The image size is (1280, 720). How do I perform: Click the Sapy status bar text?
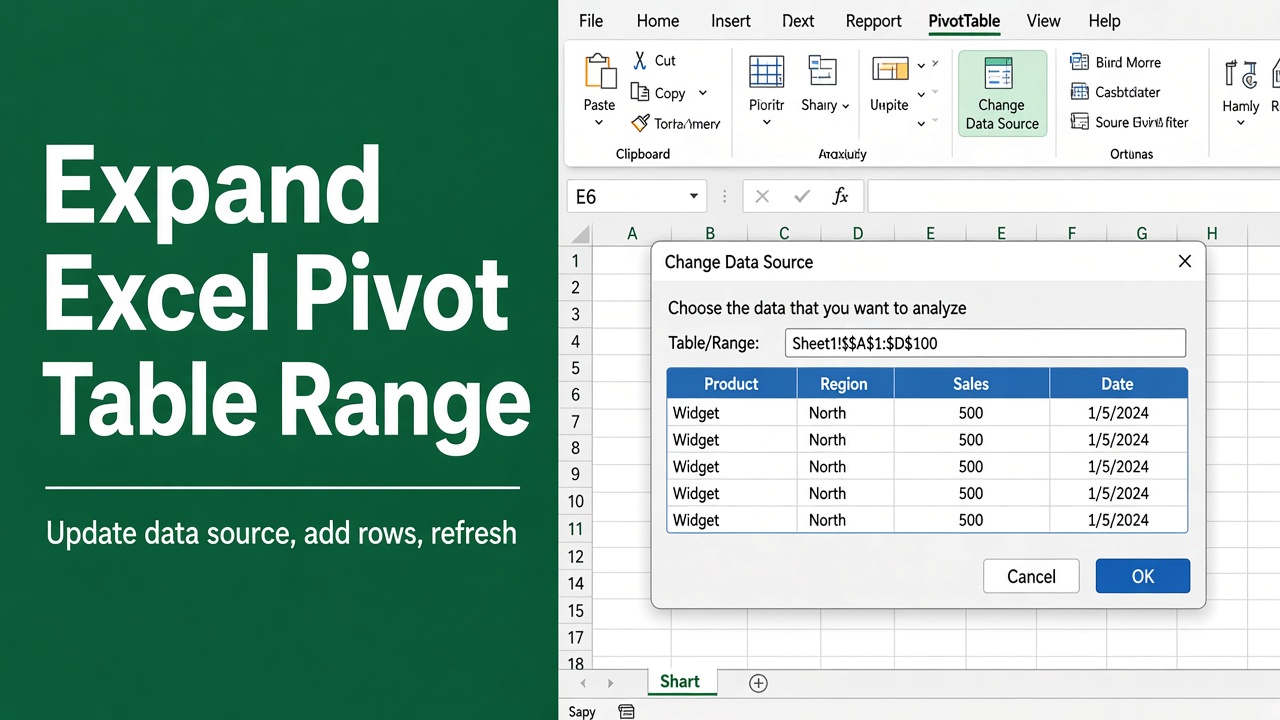(x=582, y=712)
